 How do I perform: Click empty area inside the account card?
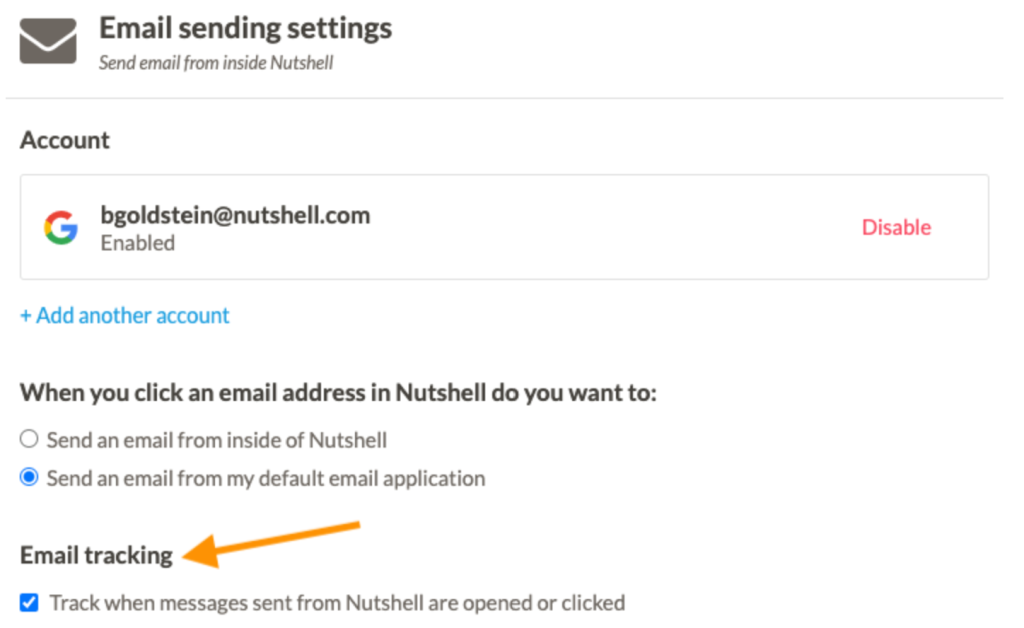pyautogui.click(x=614, y=227)
